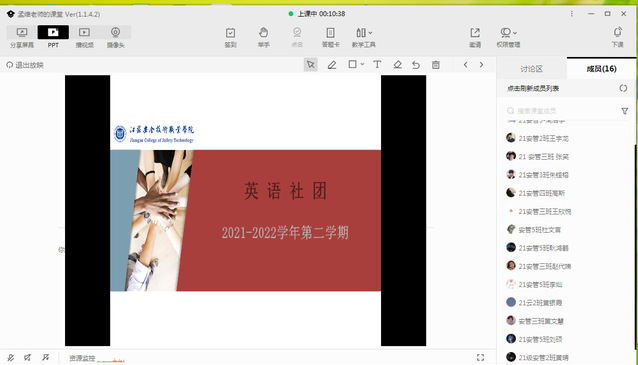The height and width of the screenshot is (365, 638).
Task: Click the undo arrow icon
Action: click(416, 65)
